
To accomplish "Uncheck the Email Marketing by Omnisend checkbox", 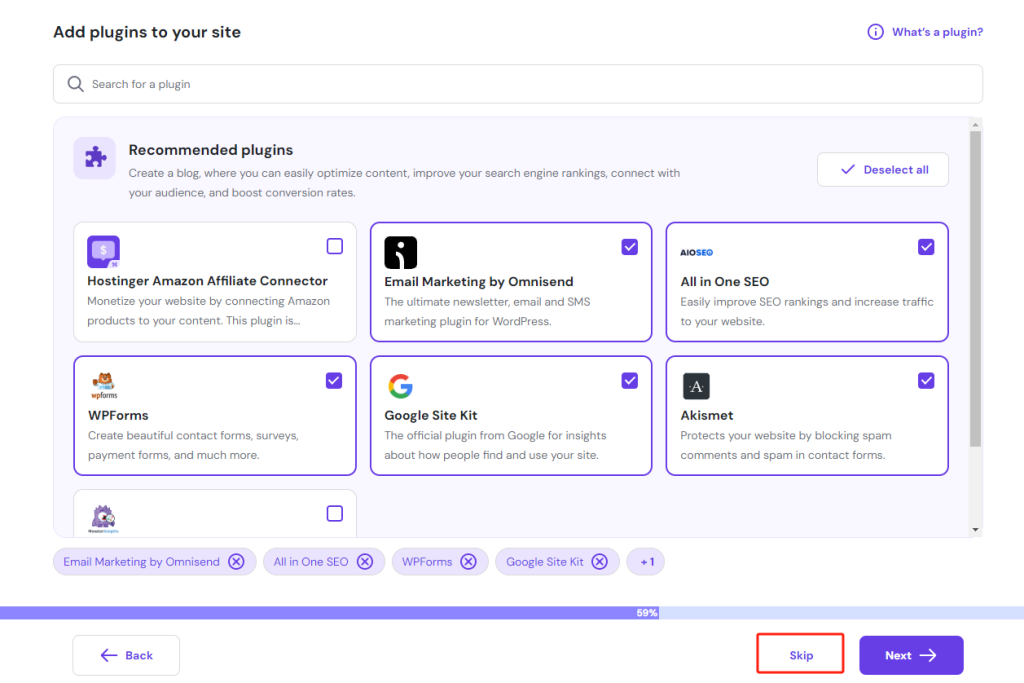I will click(629, 246).
